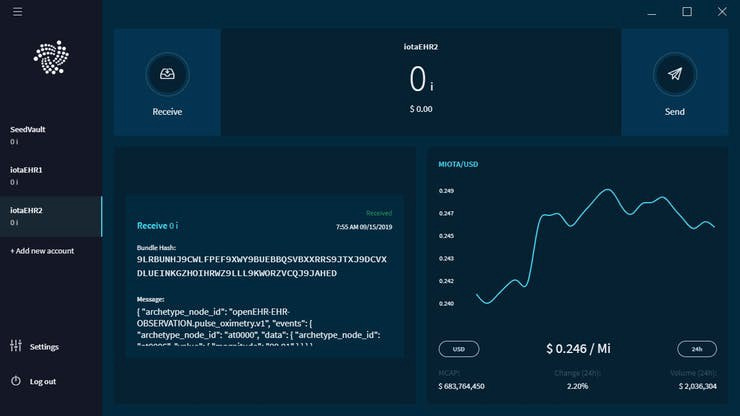Open the hamburger menu icon
Image resolution: width=740 pixels, height=416 pixels.
point(17,11)
